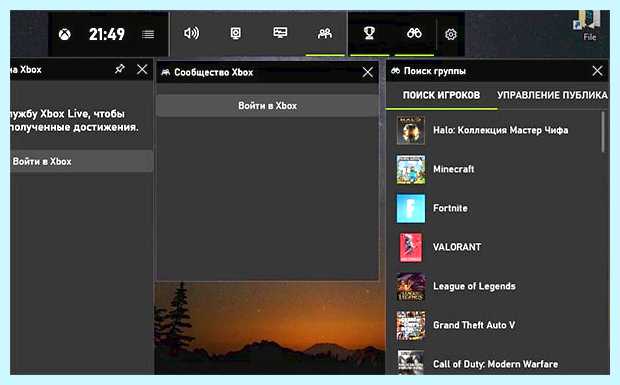Viewport: 620px width, 385px height.
Task: Open the Audio widget speaker icon
Action: [192, 33]
